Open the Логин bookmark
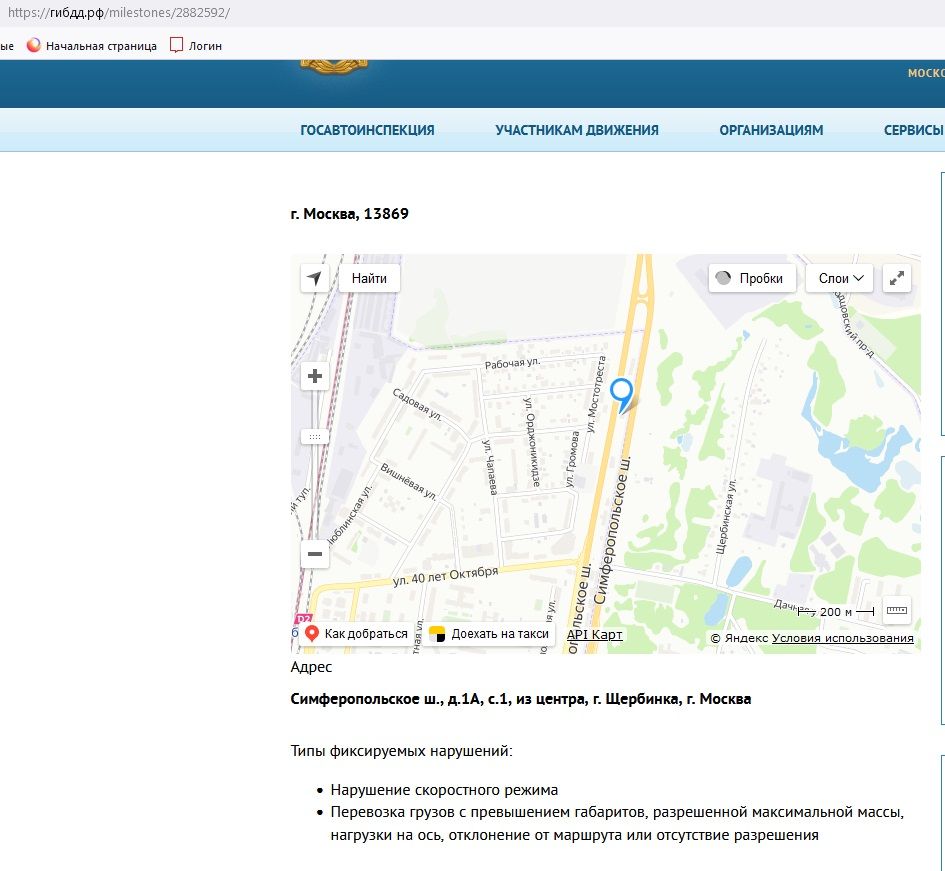 click(196, 46)
